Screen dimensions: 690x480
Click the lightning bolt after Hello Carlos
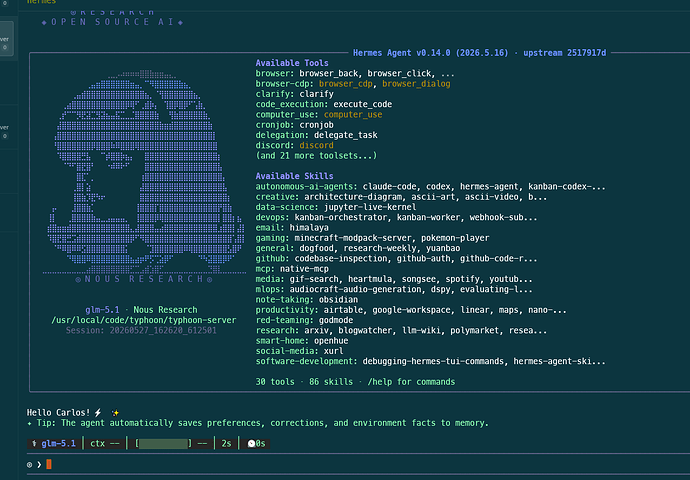click(x=98, y=413)
